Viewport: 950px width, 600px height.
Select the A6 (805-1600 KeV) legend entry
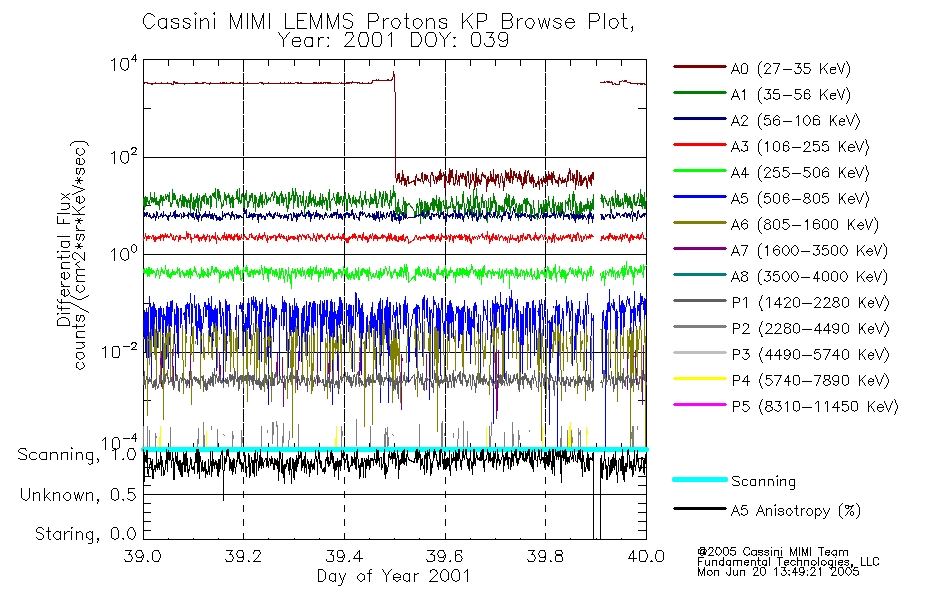pyautogui.click(x=776, y=225)
